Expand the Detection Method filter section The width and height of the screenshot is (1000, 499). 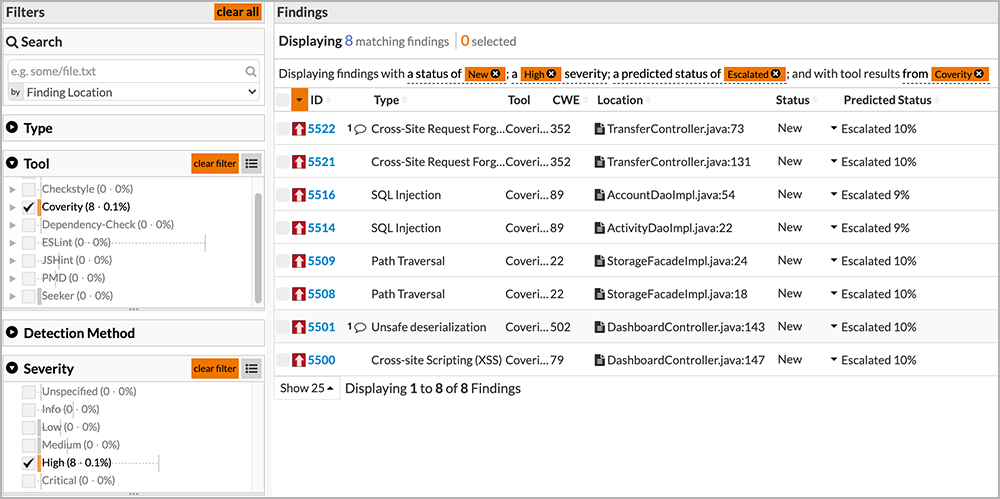pyautogui.click(x=12, y=333)
